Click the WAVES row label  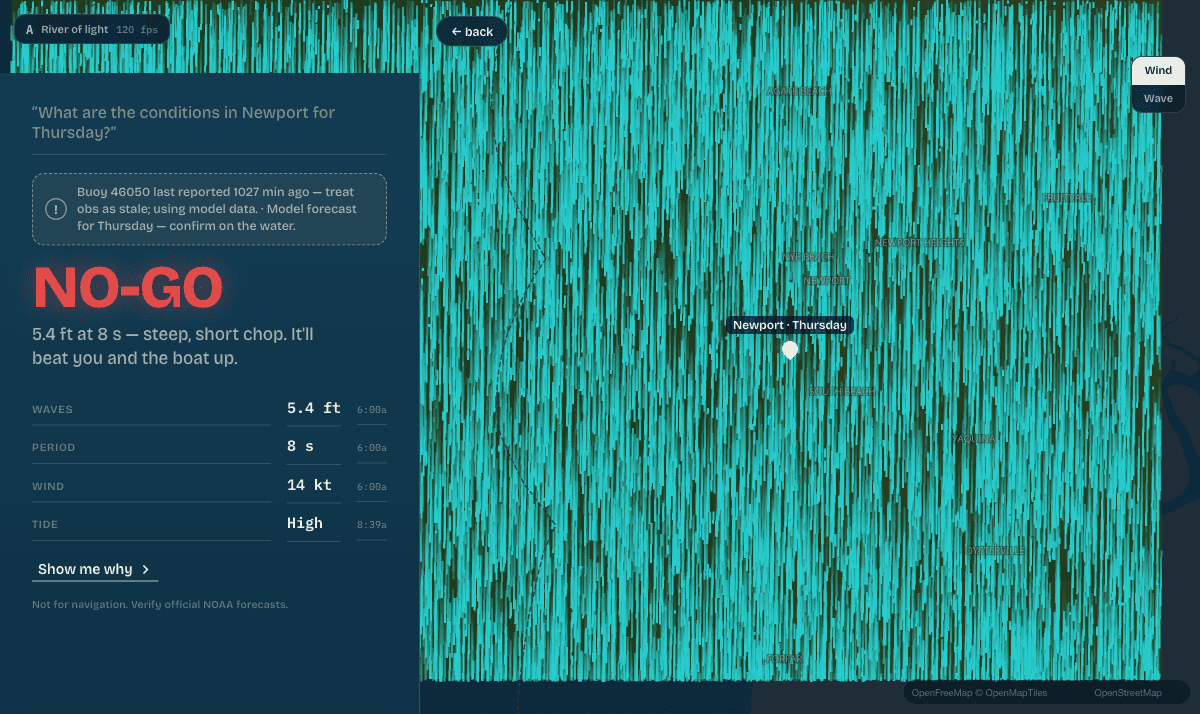point(52,409)
